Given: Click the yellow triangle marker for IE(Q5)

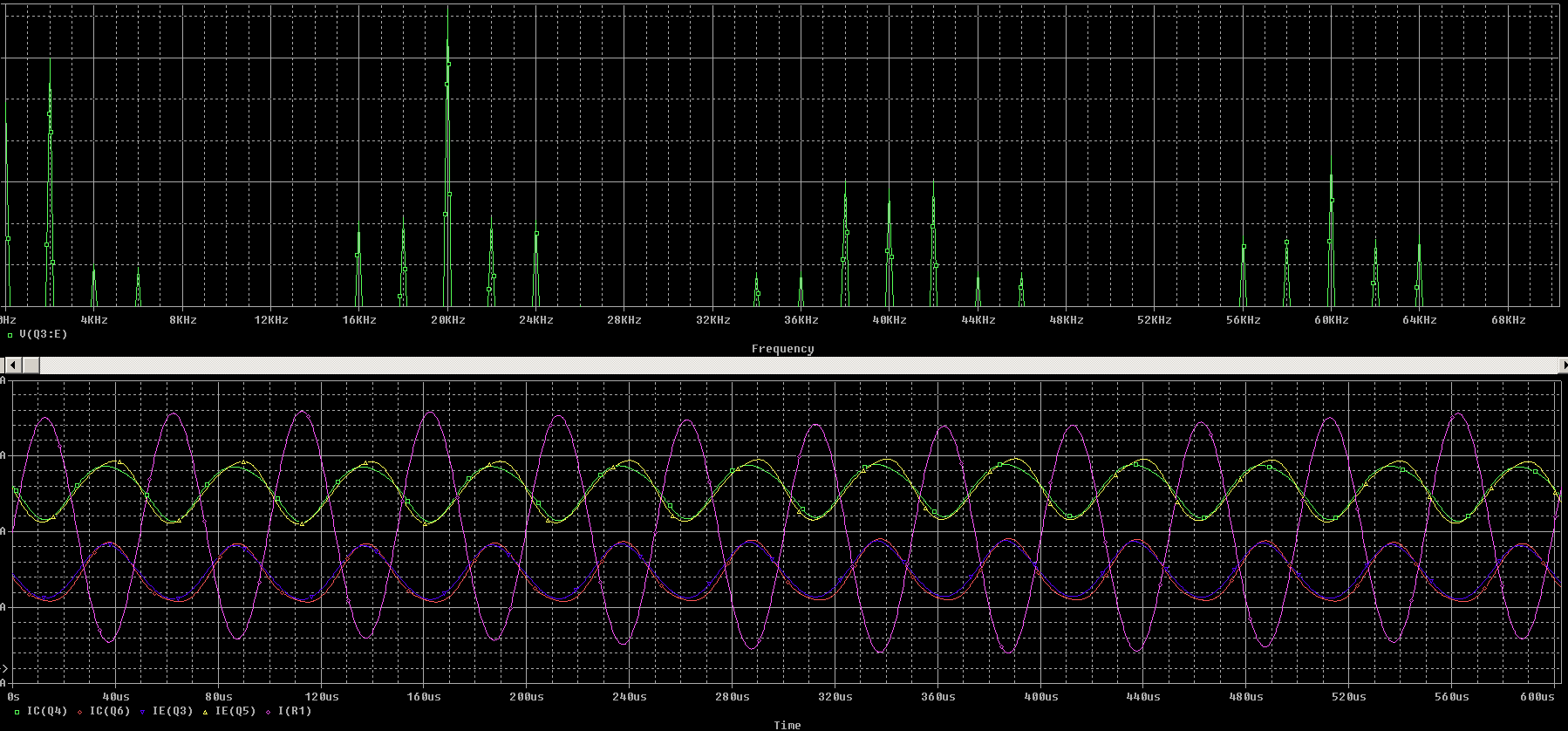Looking at the screenshot, I should tap(205, 712).
